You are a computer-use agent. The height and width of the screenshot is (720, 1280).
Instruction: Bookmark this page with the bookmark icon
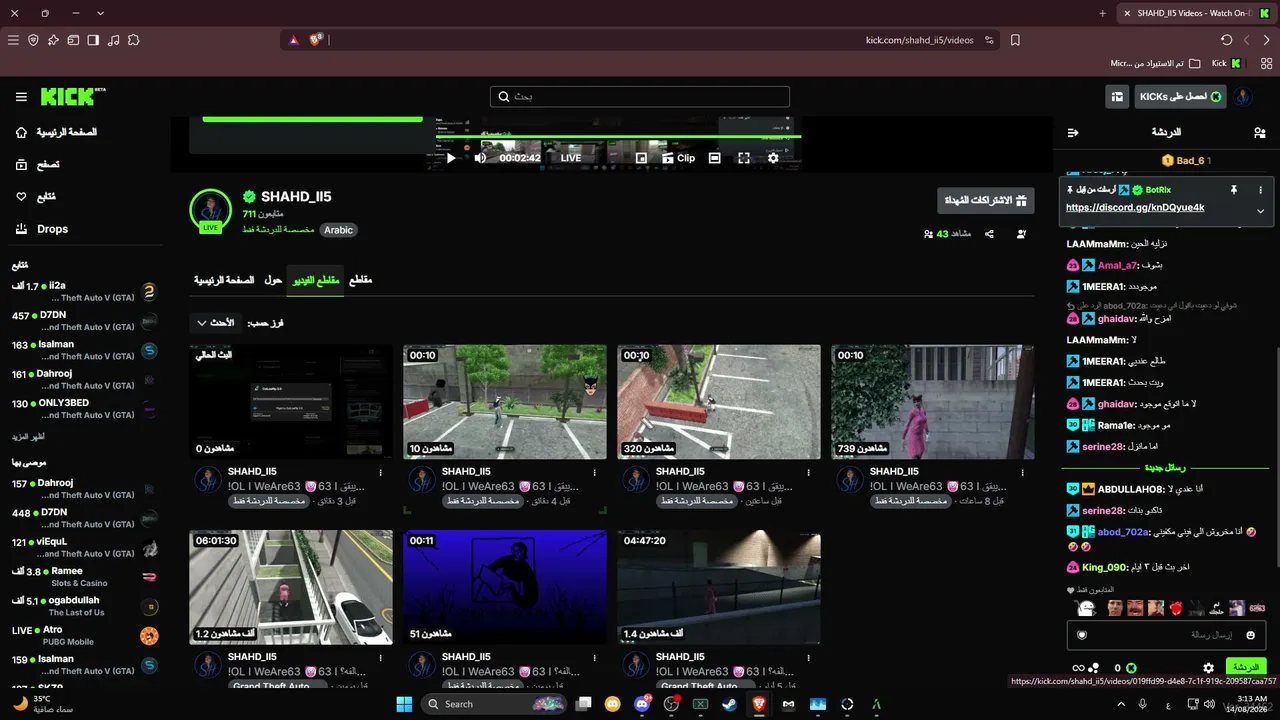click(x=1015, y=40)
